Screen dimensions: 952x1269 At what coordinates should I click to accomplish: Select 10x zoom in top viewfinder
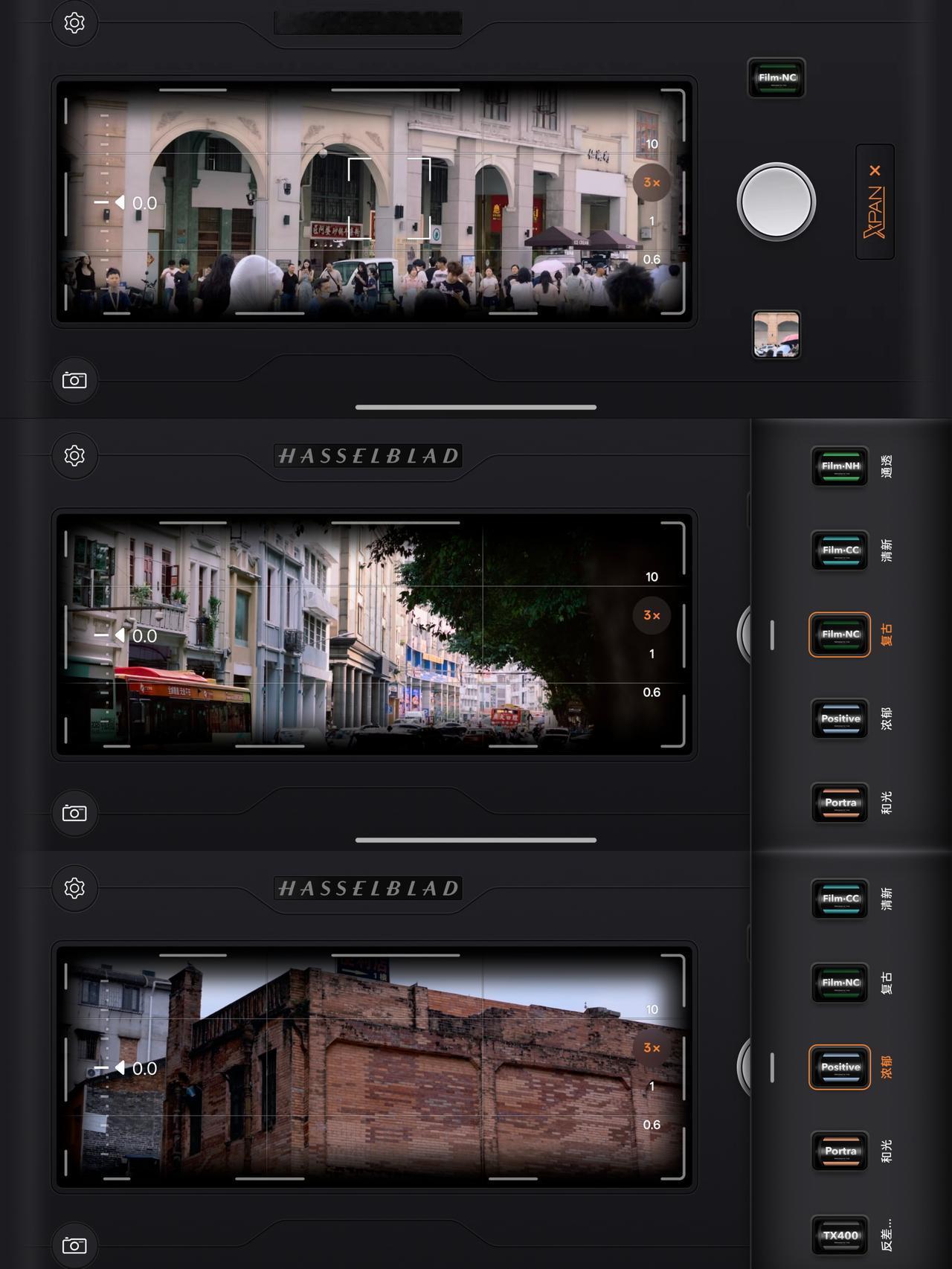pyautogui.click(x=652, y=144)
